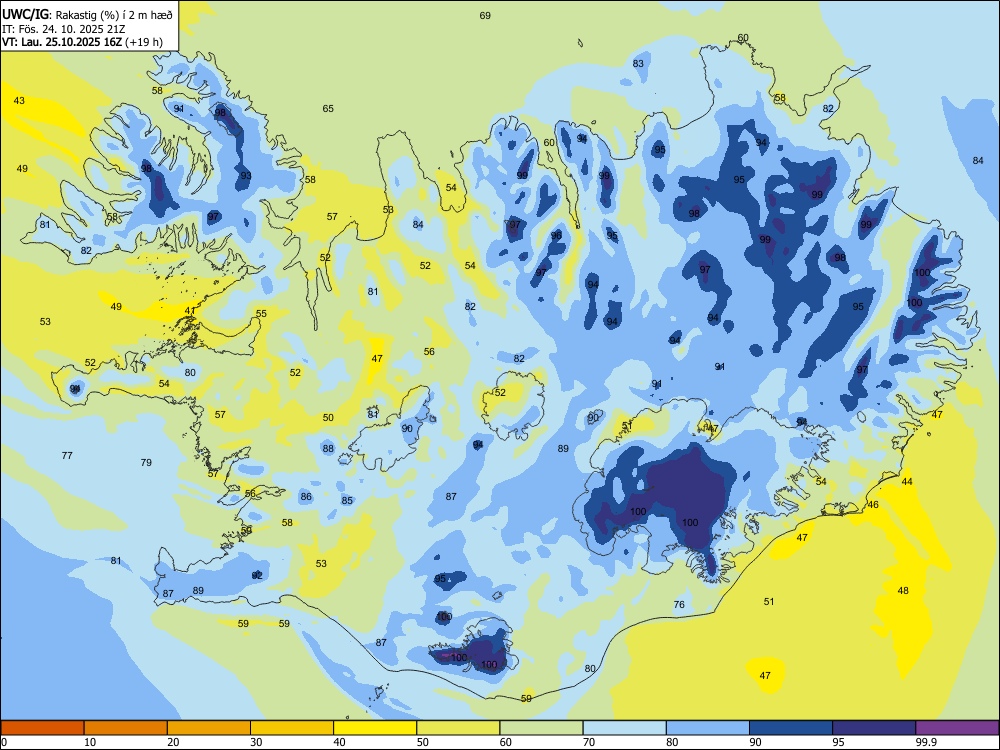
Task: Click the dark orange 0–10 legend swatch
Action: point(42,728)
